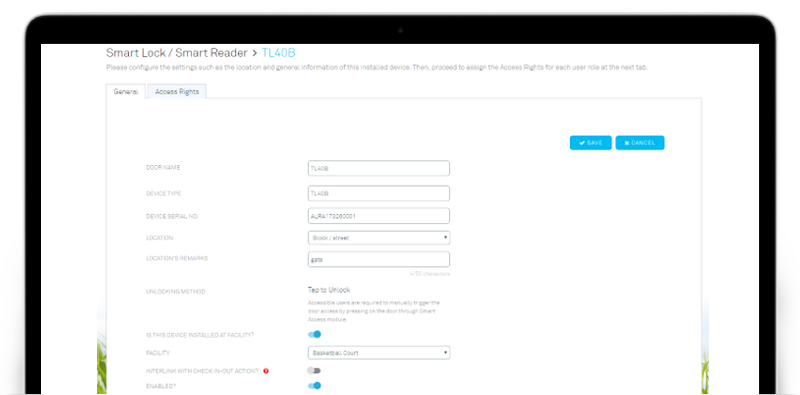Click the Location's Remarks field
Image resolution: width=800 pixels, height=395 pixels.
tap(379, 259)
